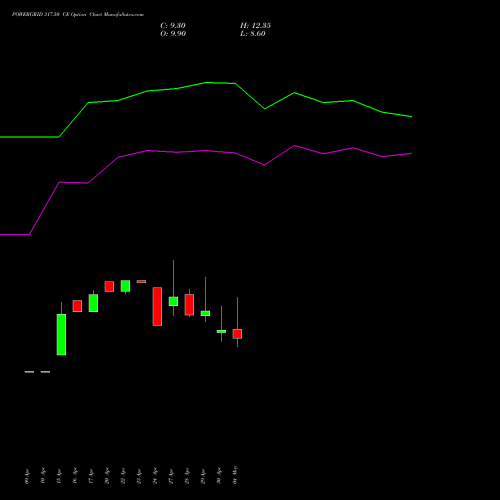Click the high value H: 12.35

click(255, 26)
